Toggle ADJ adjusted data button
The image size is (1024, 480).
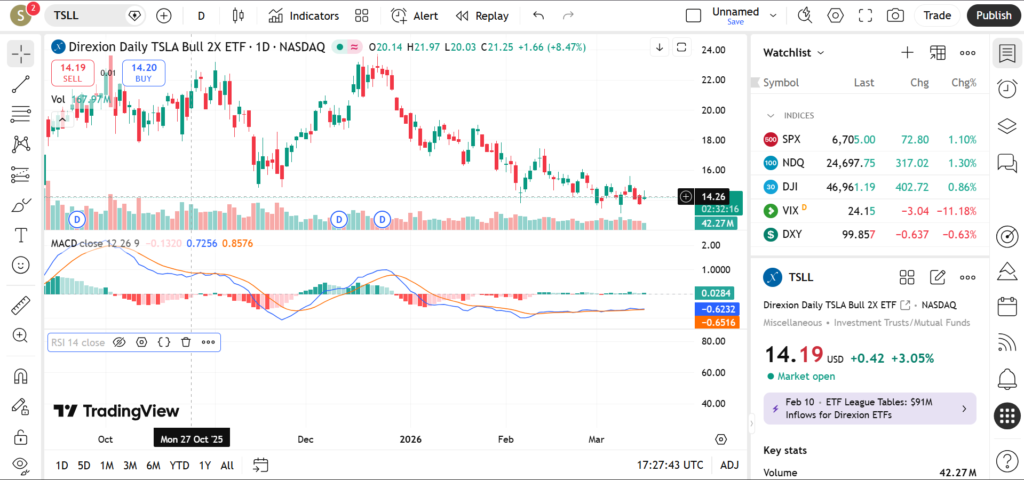click(x=730, y=465)
